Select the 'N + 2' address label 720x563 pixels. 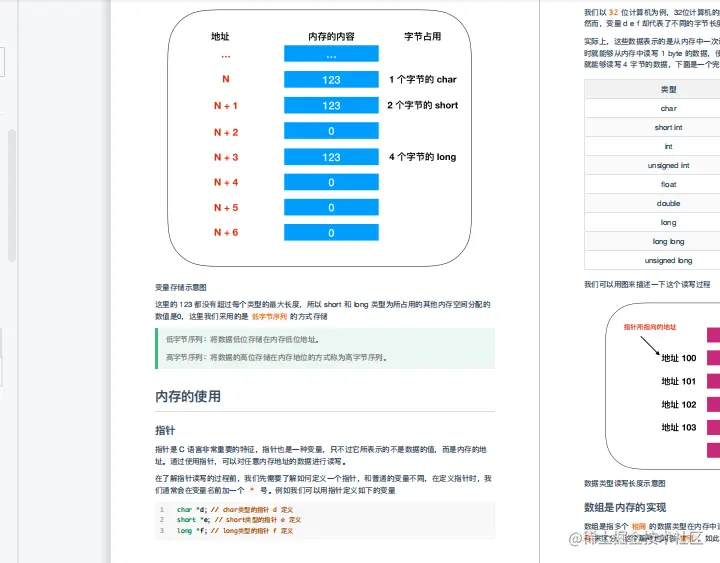pyautogui.click(x=225, y=132)
